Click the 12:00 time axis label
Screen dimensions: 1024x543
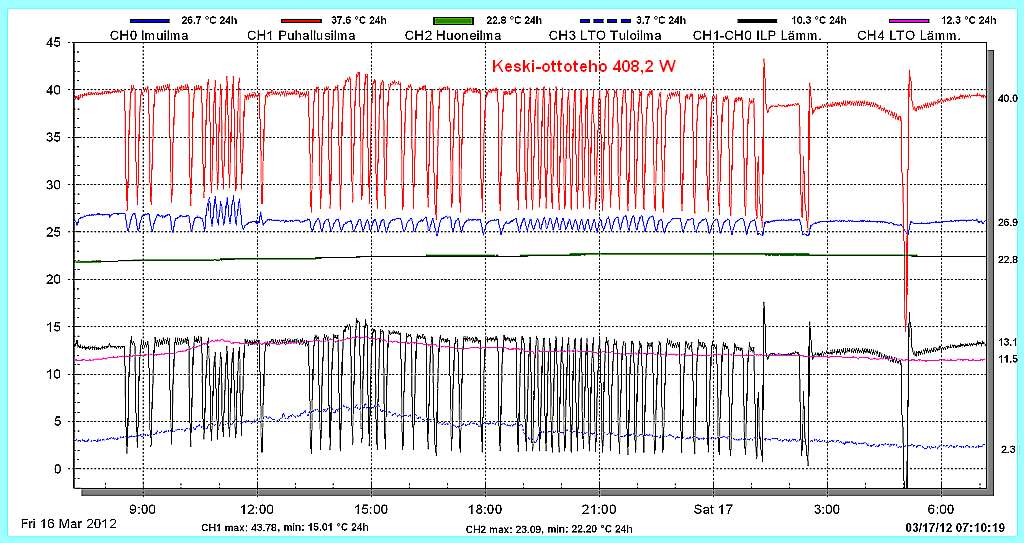(x=258, y=507)
